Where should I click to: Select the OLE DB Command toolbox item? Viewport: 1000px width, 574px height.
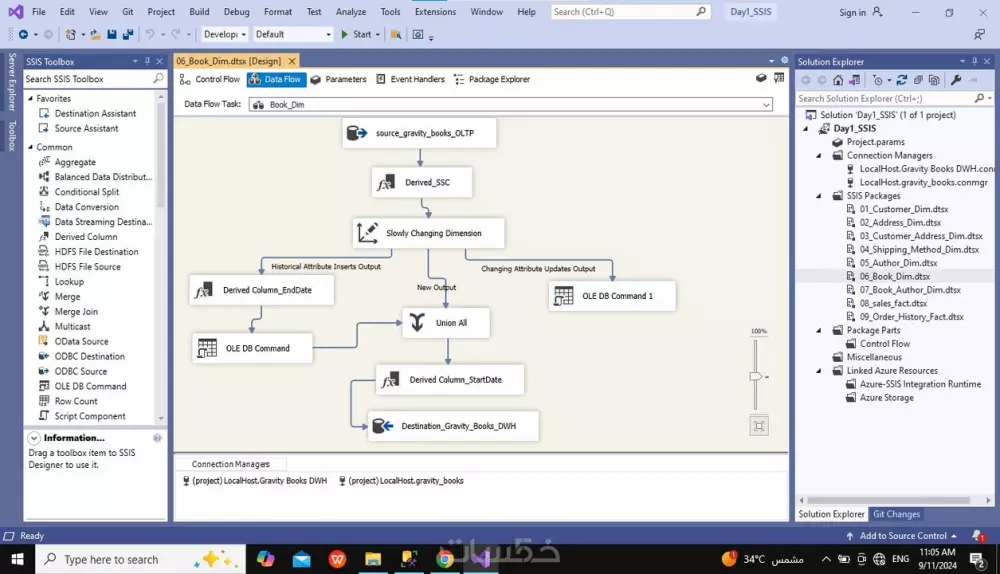point(90,386)
